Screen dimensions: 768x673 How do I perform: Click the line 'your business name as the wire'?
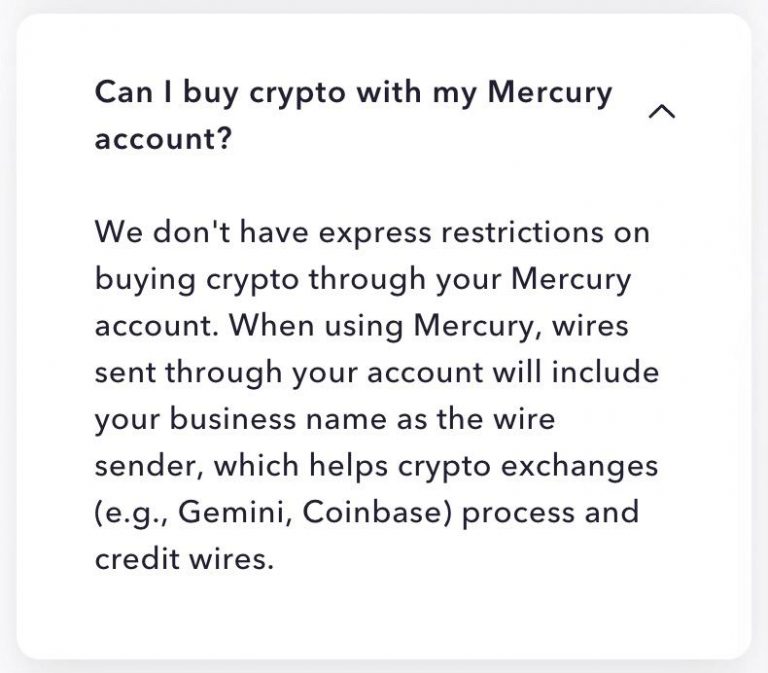point(325,420)
